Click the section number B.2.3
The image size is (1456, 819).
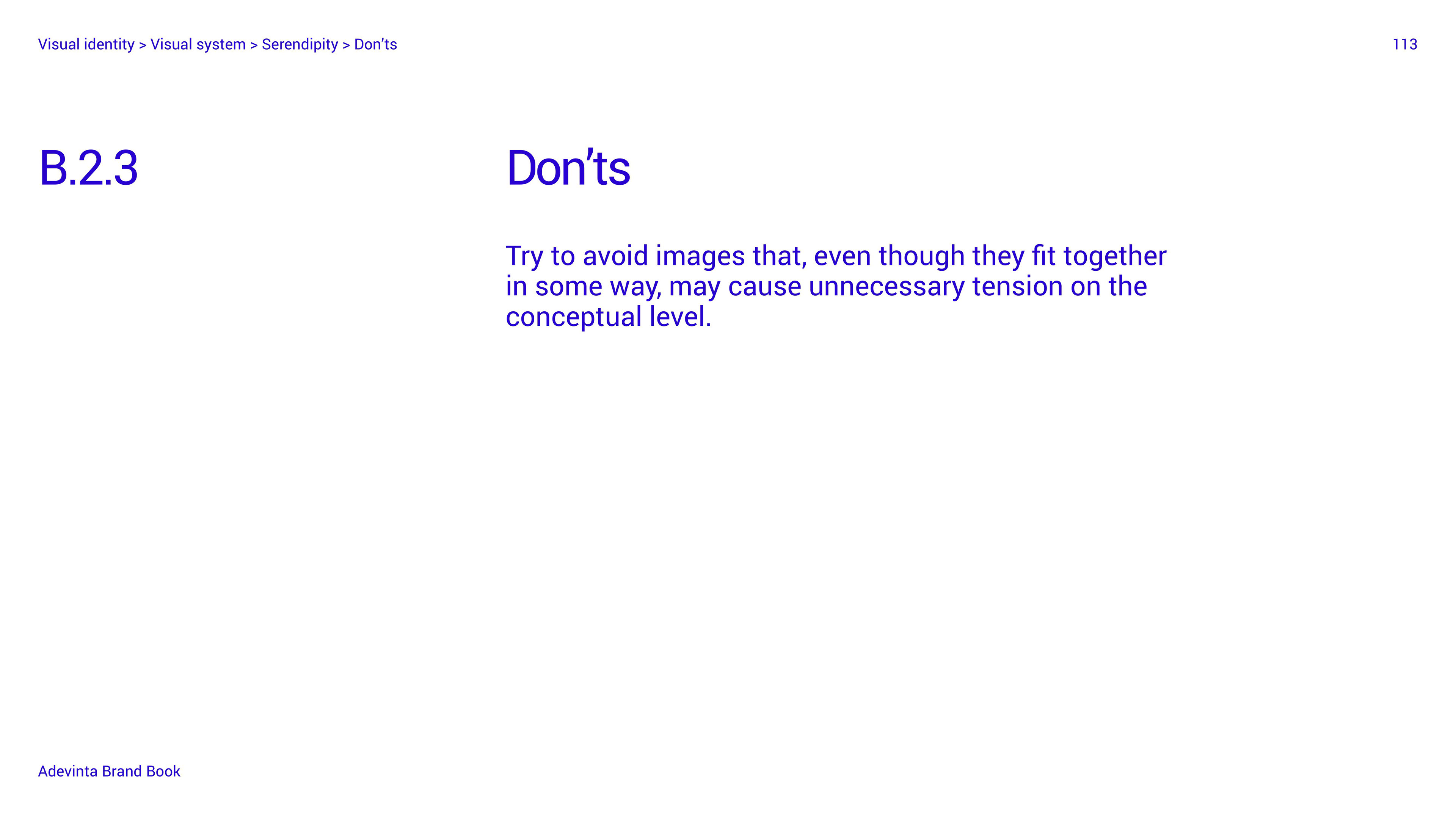point(88,168)
